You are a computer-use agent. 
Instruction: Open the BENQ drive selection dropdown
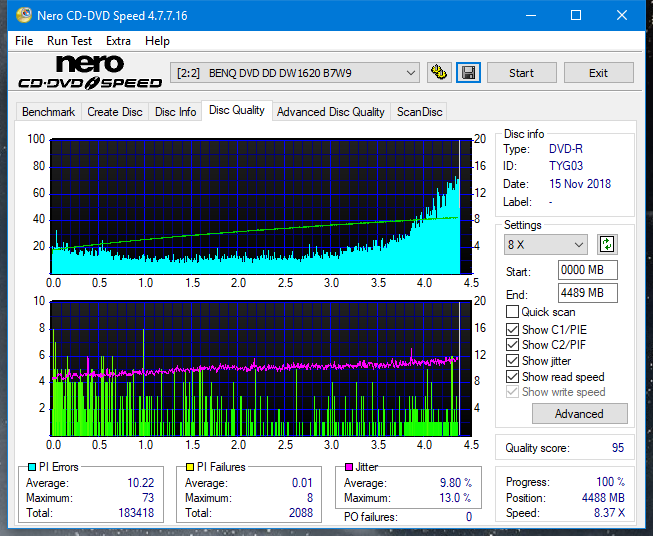(x=295, y=73)
